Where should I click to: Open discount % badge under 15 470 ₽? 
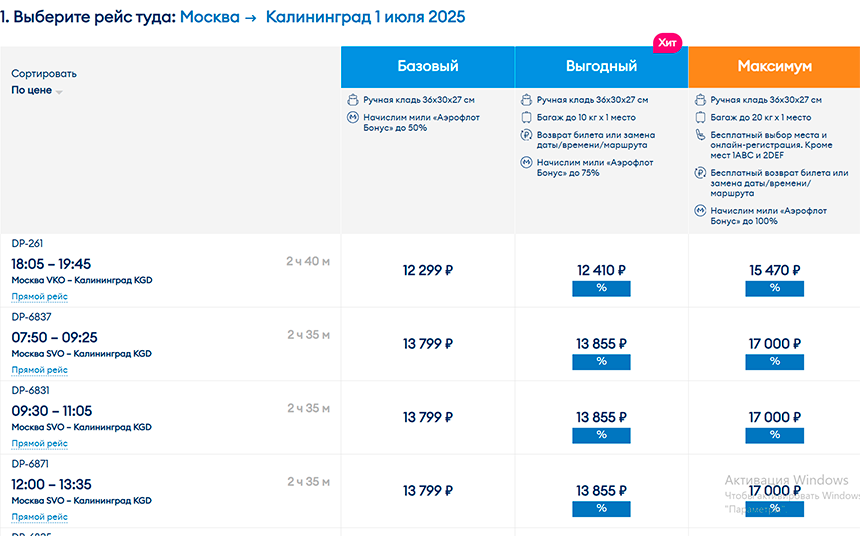tap(774, 289)
